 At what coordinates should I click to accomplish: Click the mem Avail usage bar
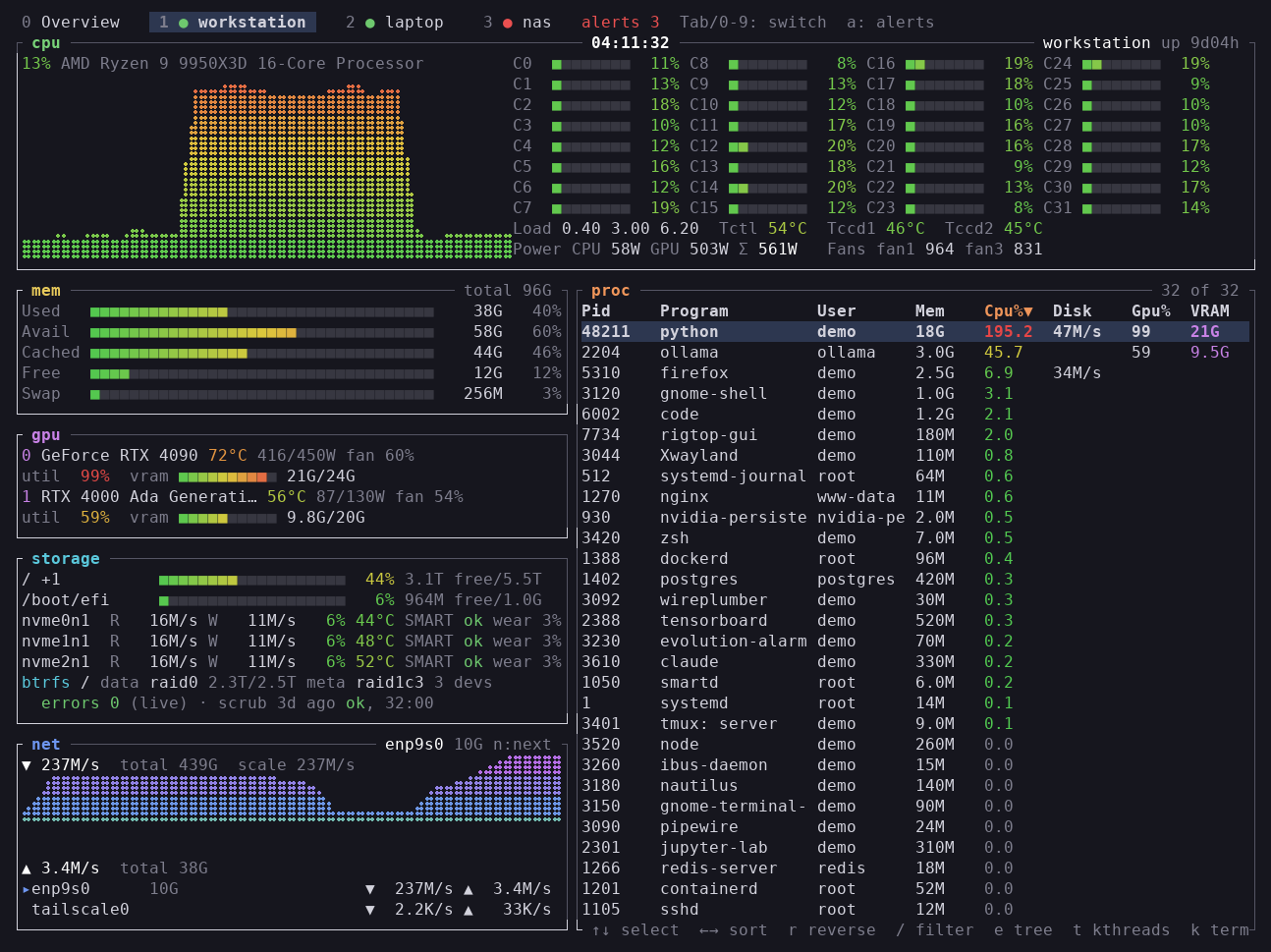[x=262, y=332]
